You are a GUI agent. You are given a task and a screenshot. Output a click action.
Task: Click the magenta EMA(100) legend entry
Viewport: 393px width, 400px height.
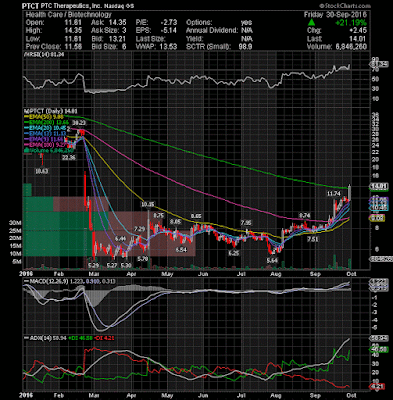pyautogui.click(x=45, y=145)
